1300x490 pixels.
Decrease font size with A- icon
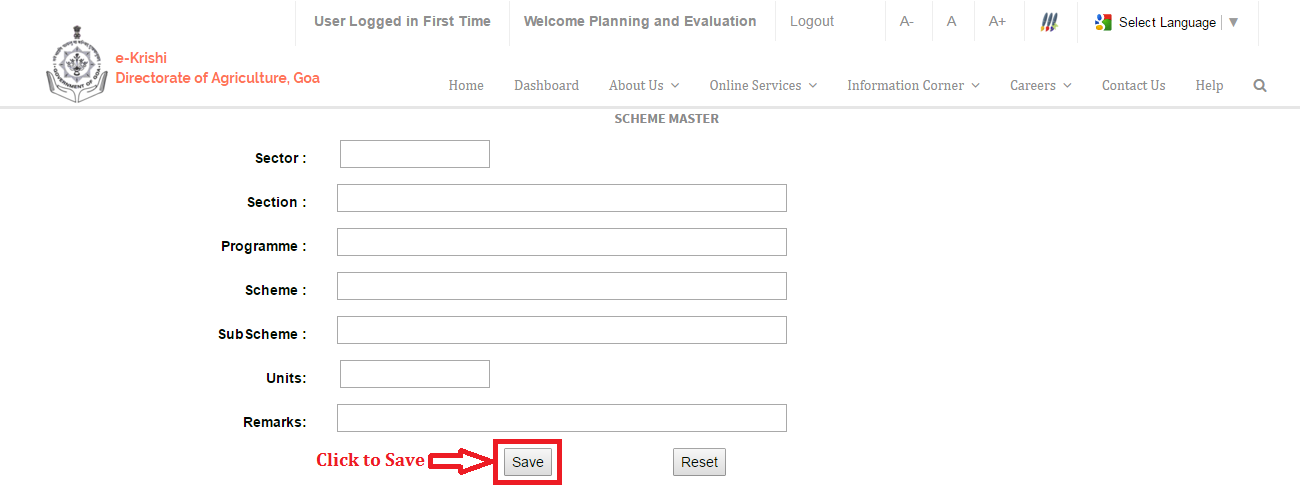point(907,22)
